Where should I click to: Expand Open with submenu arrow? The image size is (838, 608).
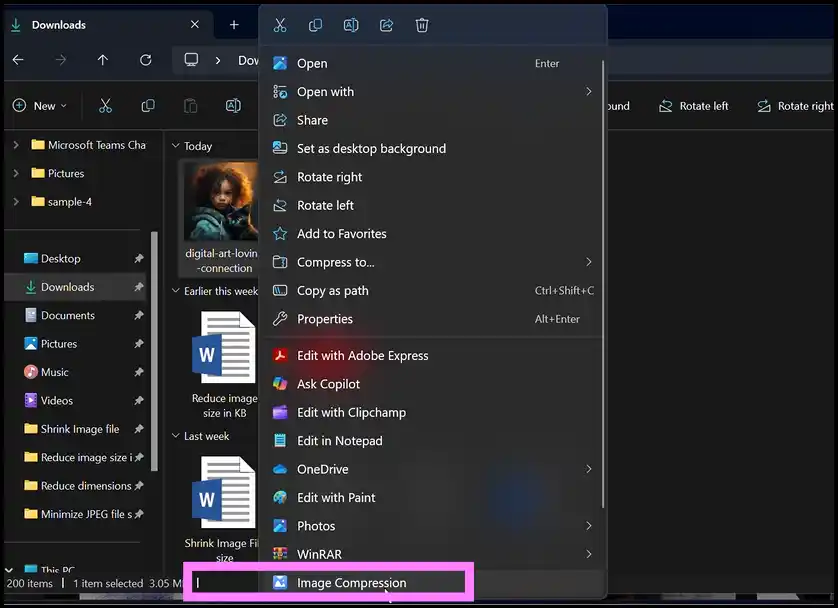click(x=588, y=92)
